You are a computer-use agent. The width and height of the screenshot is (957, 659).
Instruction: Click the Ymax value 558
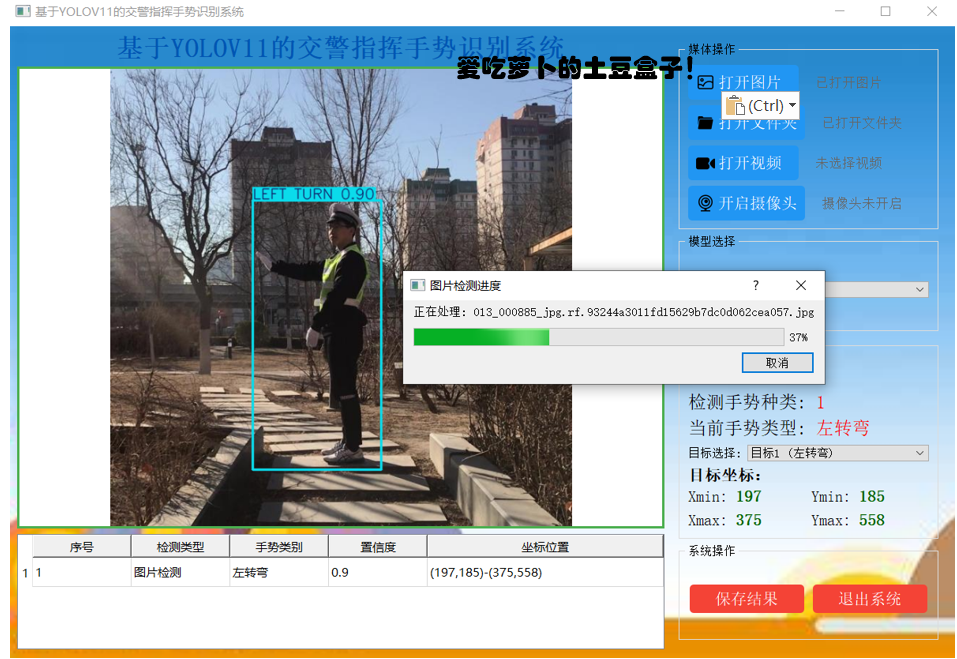[x=872, y=520]
